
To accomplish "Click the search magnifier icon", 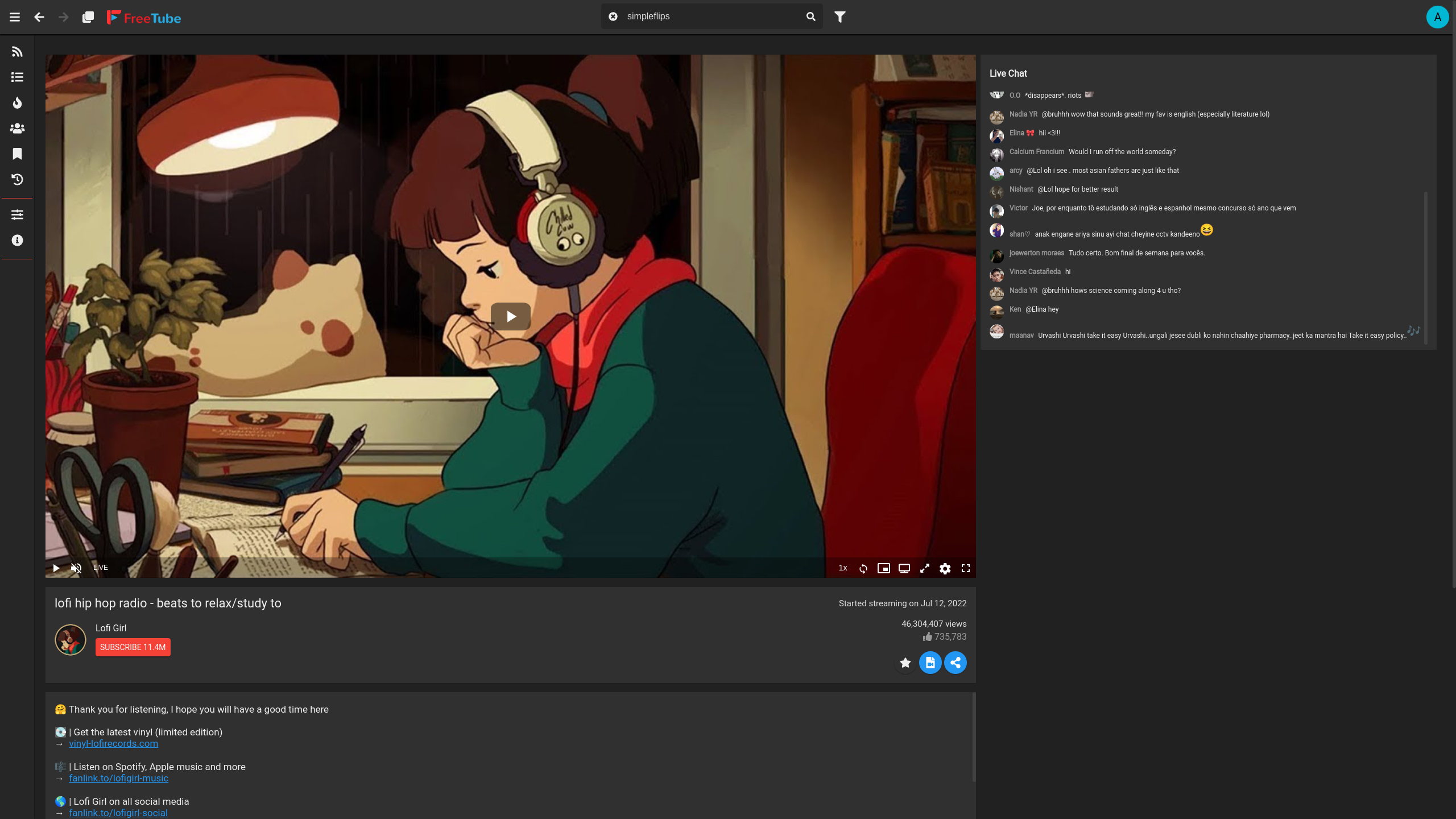I will coord(811,16).
